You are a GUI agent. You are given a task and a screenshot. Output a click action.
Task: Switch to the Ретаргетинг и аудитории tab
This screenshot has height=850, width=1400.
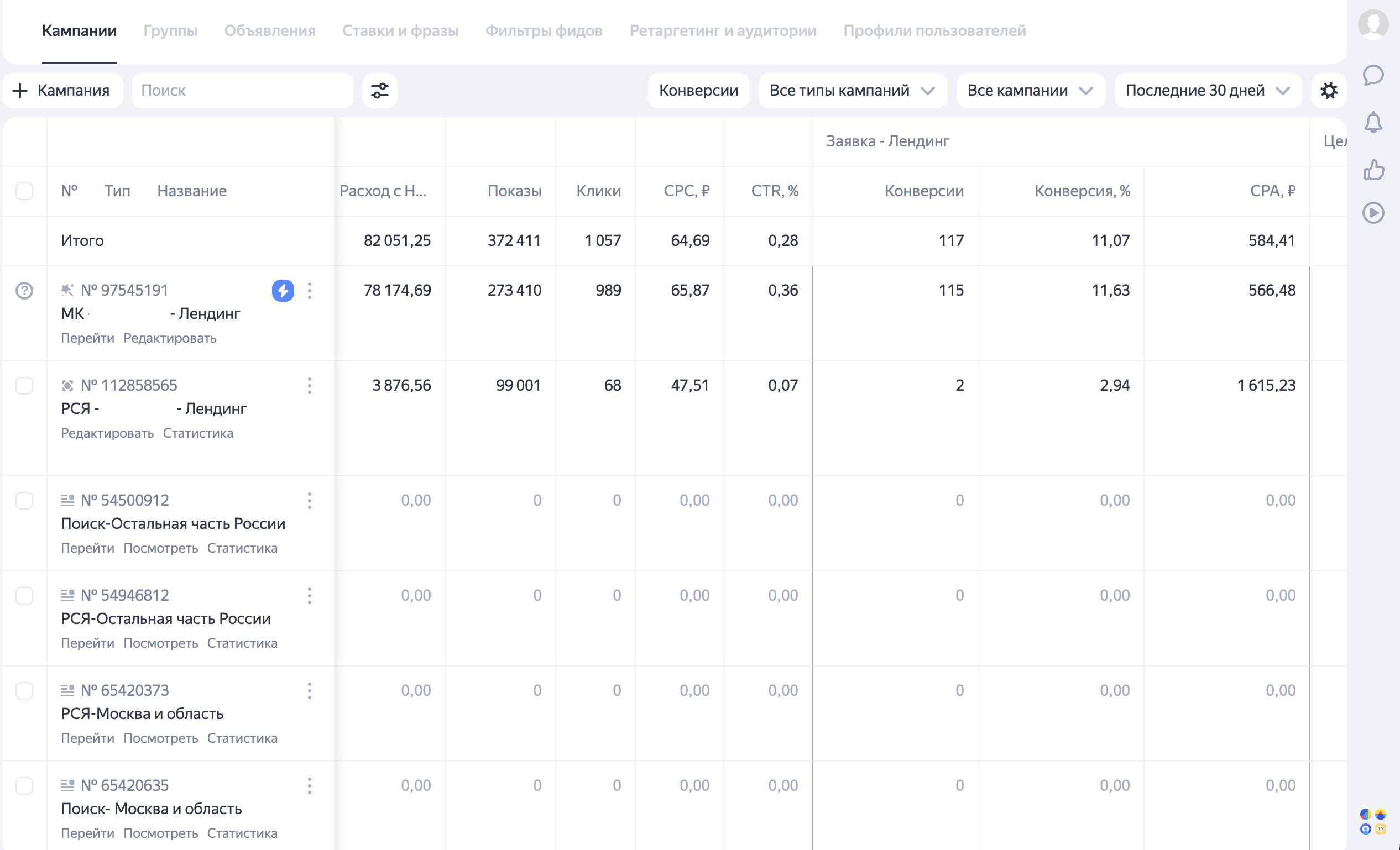coord(722,30)
